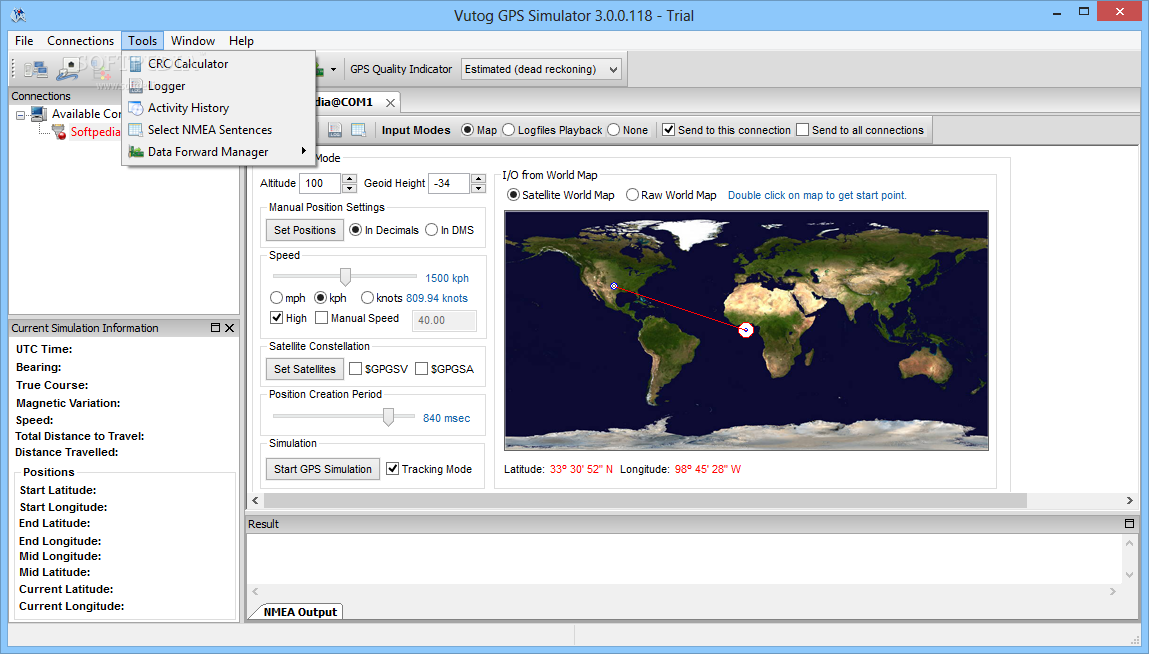1149x654 pixels.
Task: Maximize the Result panel
Action: [x=1129, y=523]
